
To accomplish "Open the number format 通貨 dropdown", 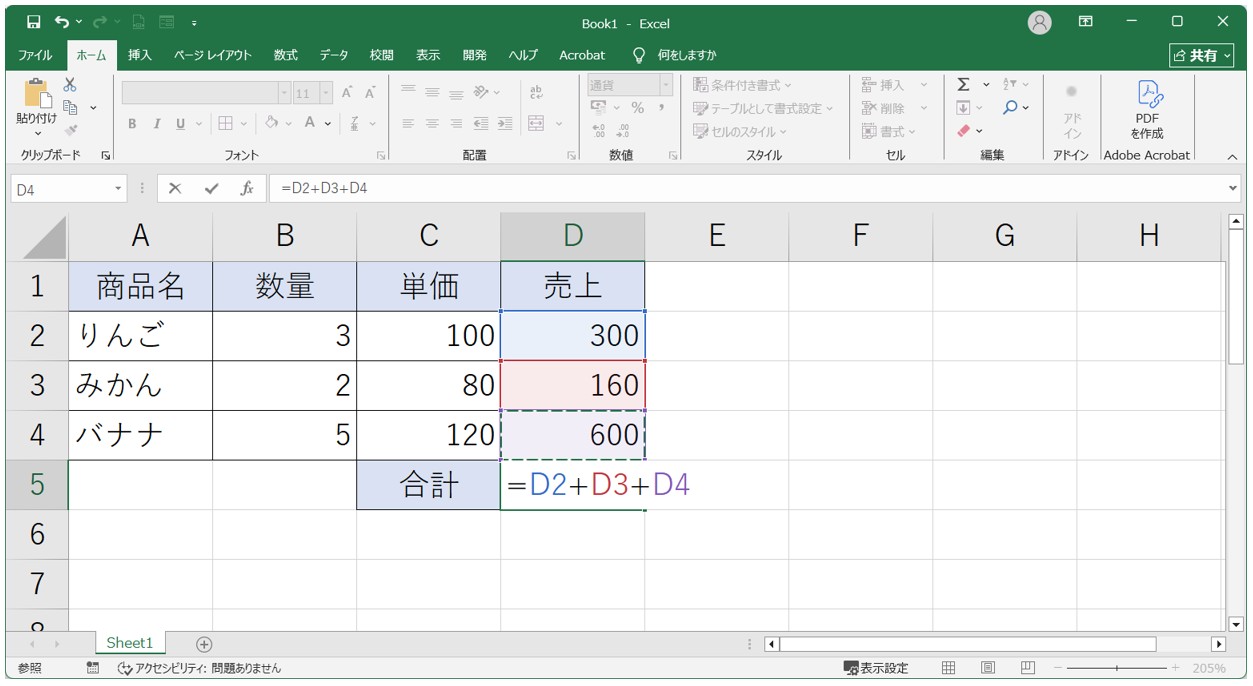I will click(x=665, y=86).
